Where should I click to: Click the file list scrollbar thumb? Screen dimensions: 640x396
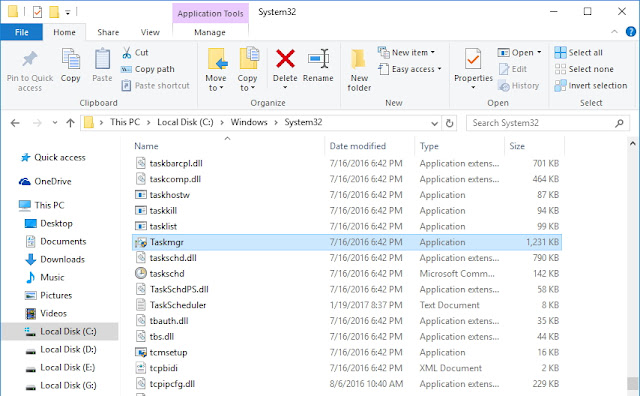click(x=632, y=383)
